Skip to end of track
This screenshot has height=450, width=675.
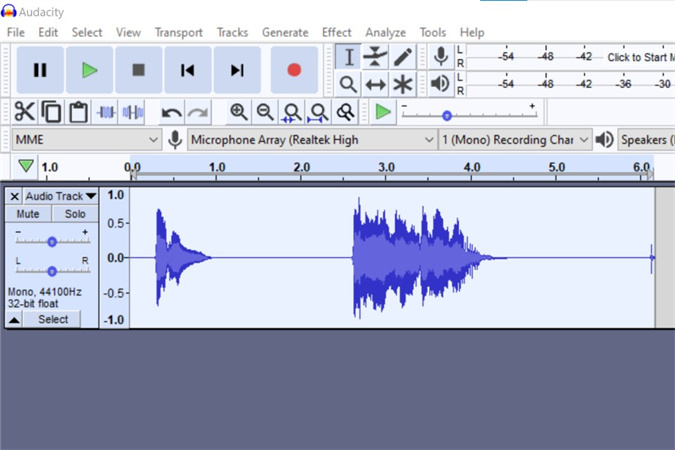tap(237, 70)
